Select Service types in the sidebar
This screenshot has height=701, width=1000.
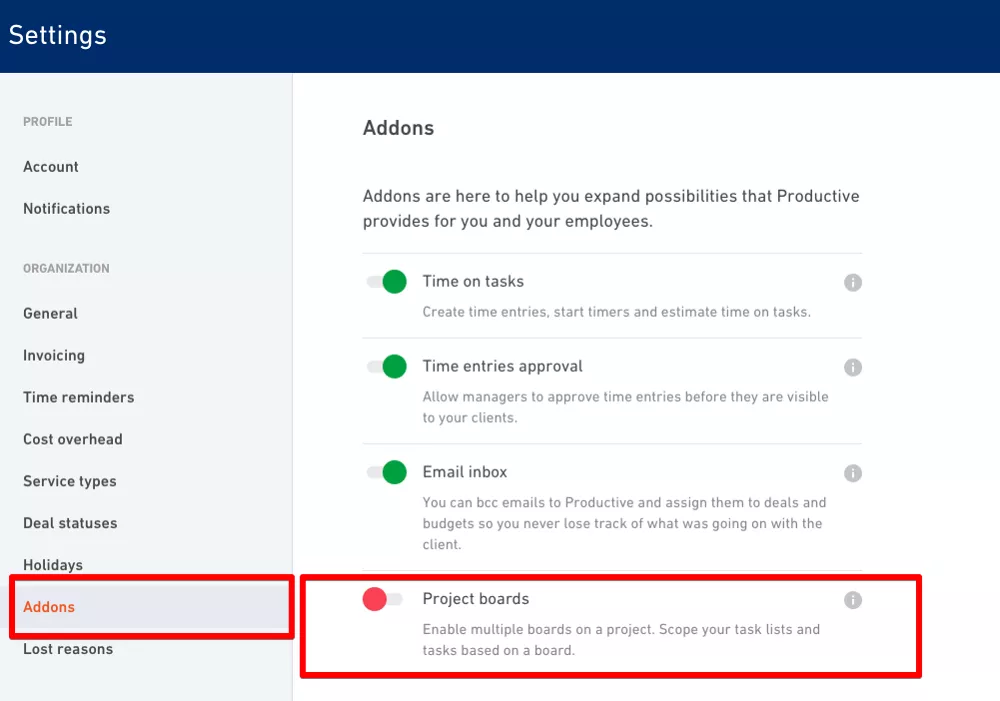(70, 481)
